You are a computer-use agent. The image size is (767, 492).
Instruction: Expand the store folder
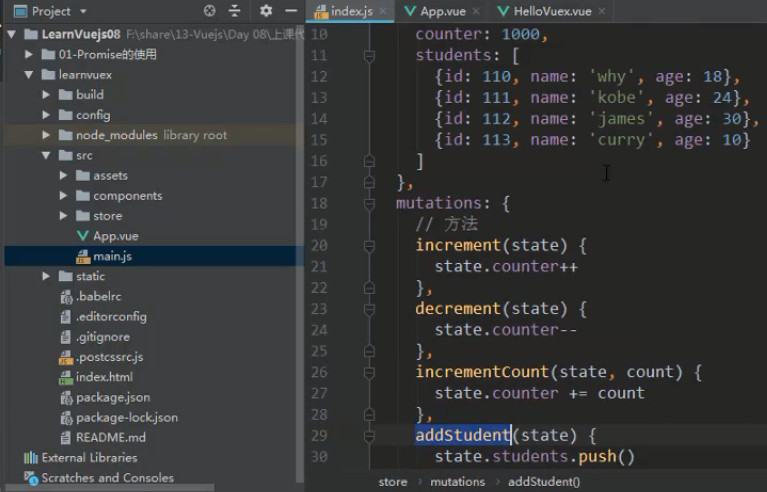[63, 216]
